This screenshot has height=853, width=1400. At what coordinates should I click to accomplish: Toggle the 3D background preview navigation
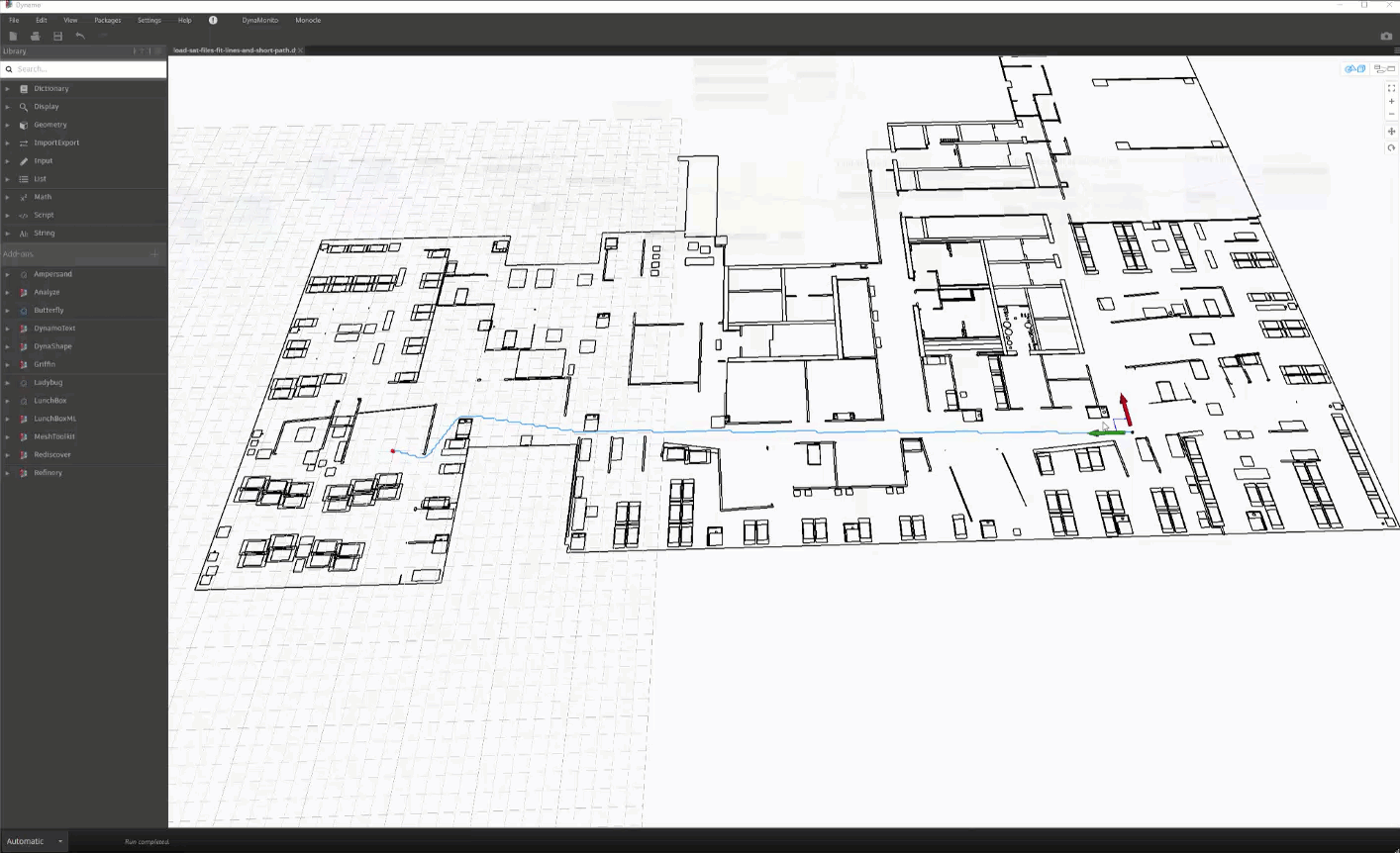[1354, 69]
